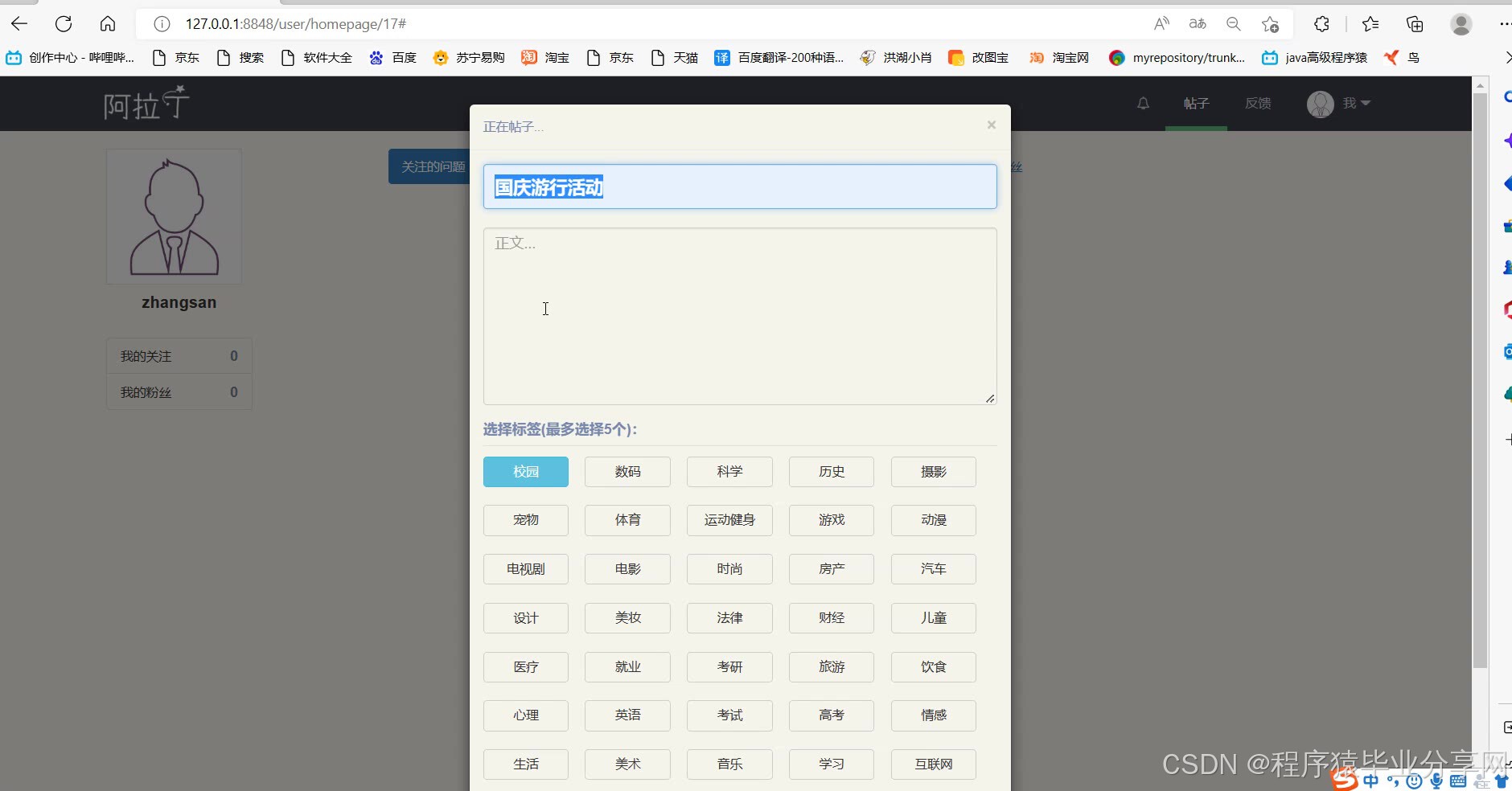Select the 科学 tag
The width and height of the screenshot is (1512, 791).
[x=729, y=472]
